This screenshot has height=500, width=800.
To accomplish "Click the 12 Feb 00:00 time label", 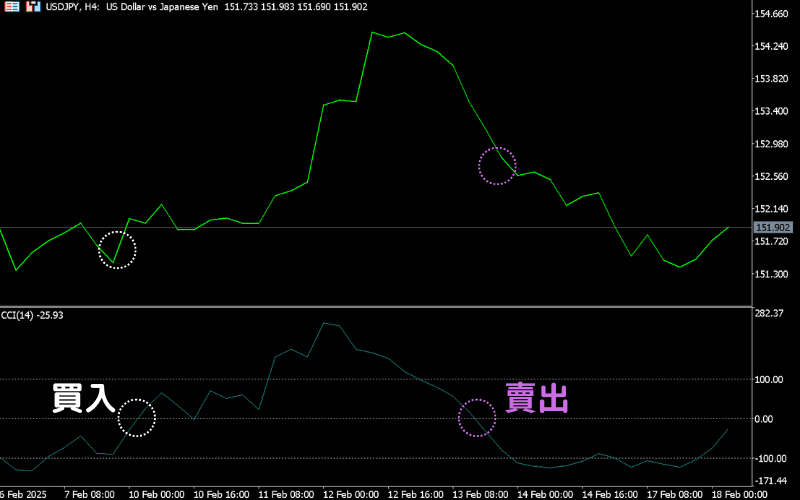I will (353, 493).
